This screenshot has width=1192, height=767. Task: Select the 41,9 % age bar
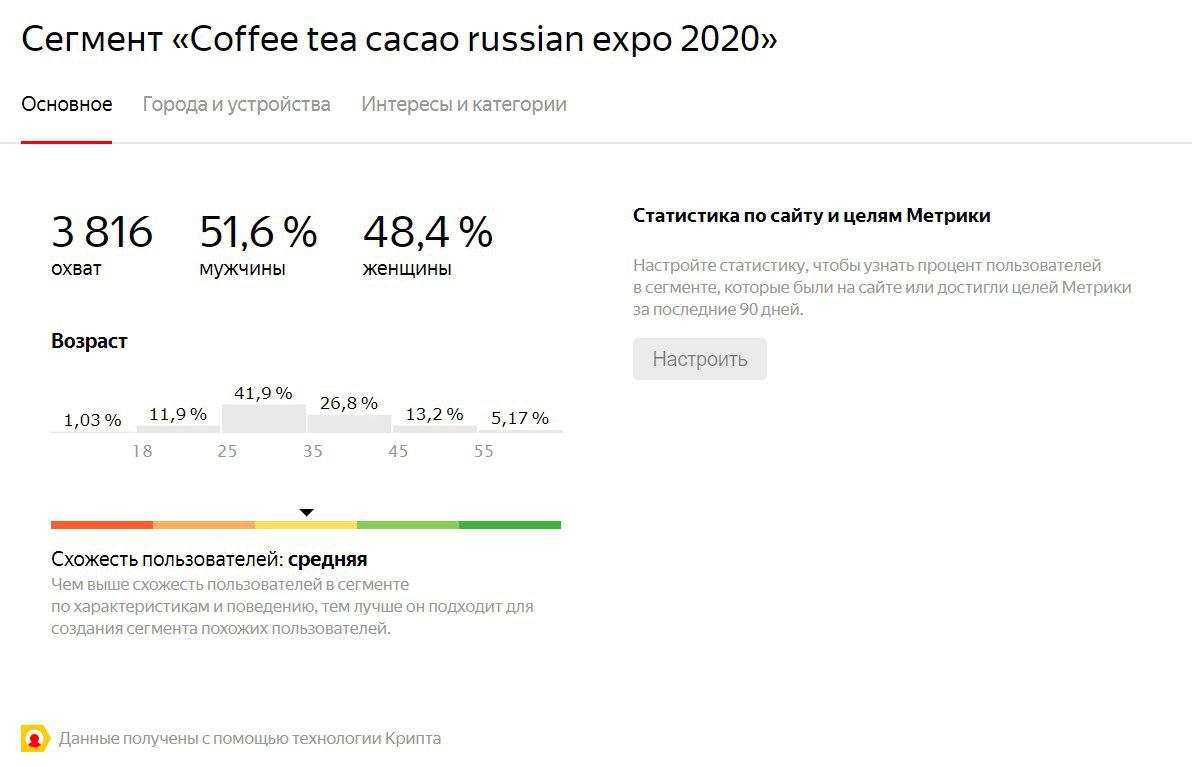(x=264, y=418)
